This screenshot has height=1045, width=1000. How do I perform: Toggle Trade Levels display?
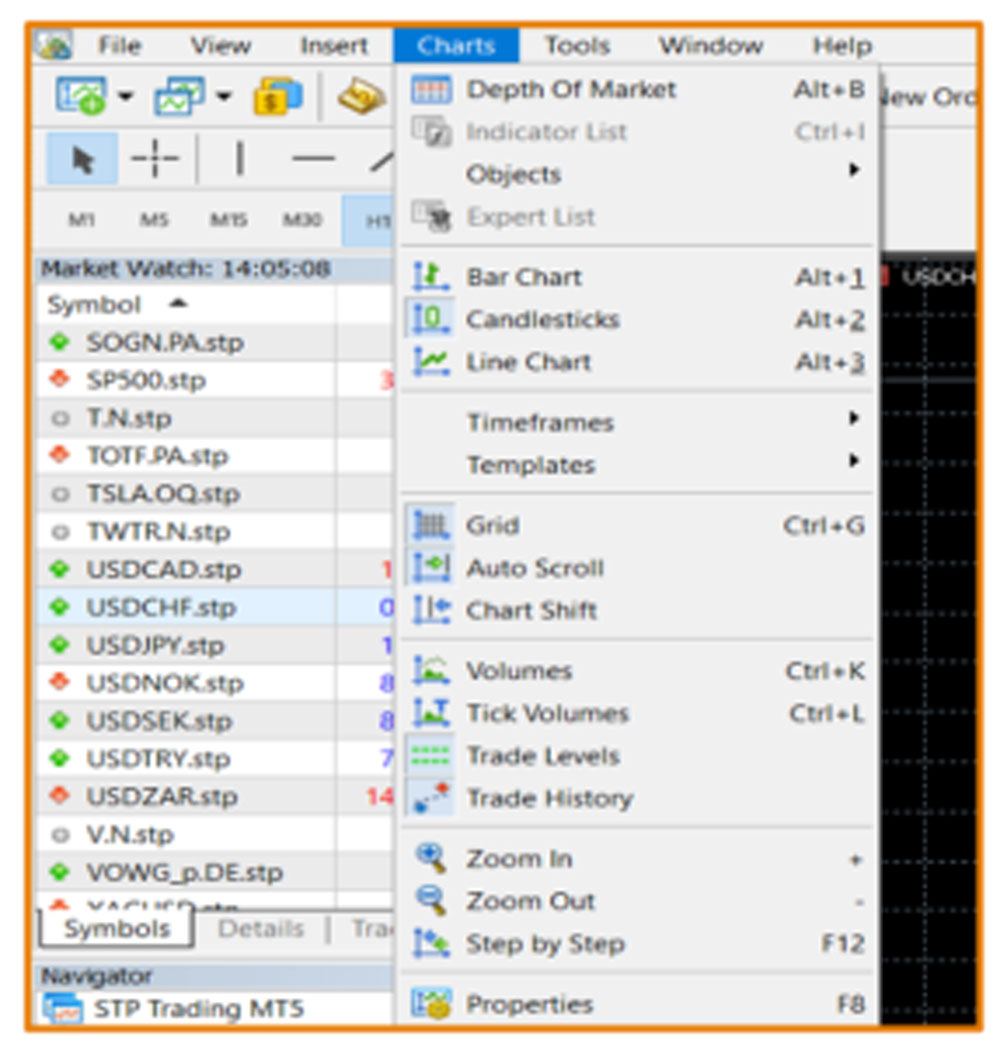[x=638, y=756]
